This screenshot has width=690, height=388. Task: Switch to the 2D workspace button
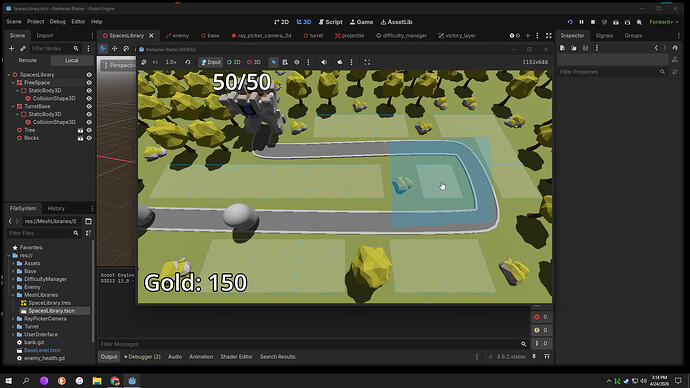[x=281, y=22]
